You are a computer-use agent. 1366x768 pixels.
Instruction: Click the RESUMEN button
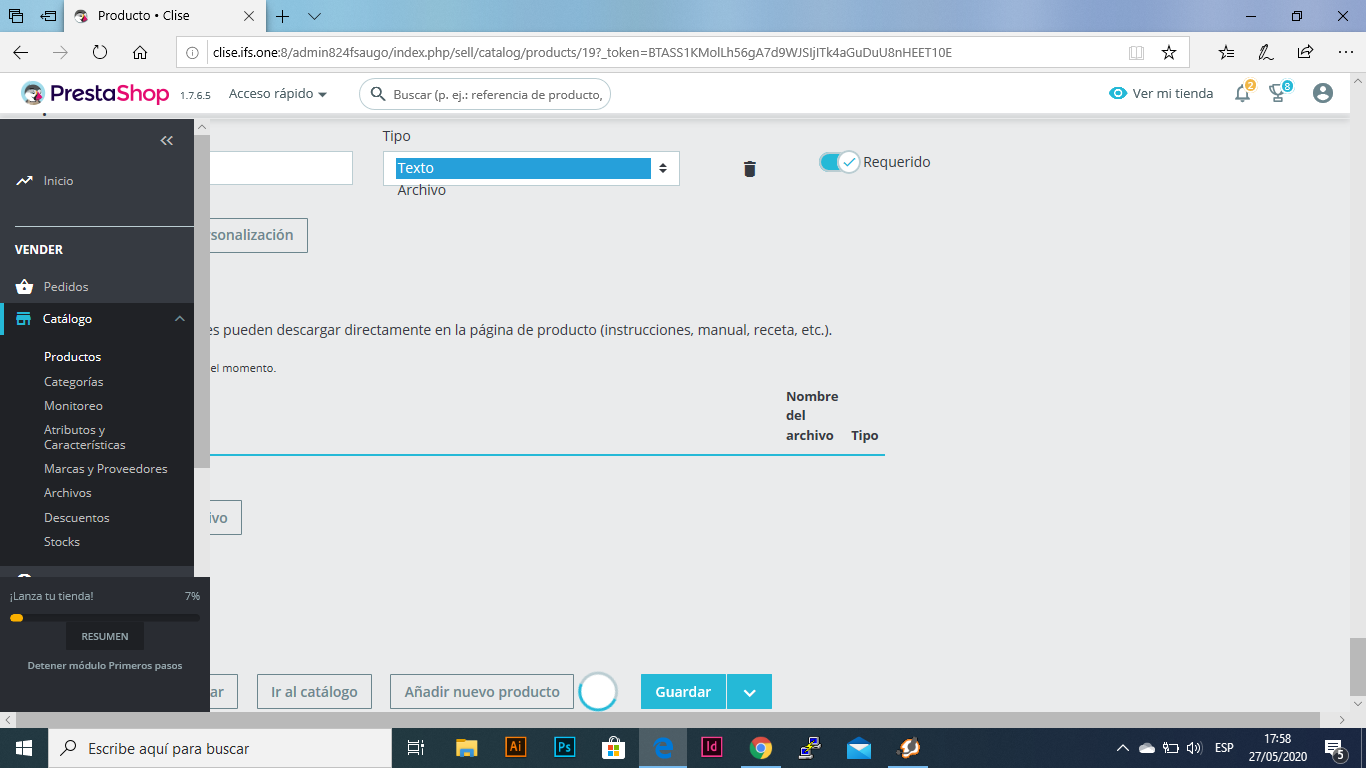105,636
